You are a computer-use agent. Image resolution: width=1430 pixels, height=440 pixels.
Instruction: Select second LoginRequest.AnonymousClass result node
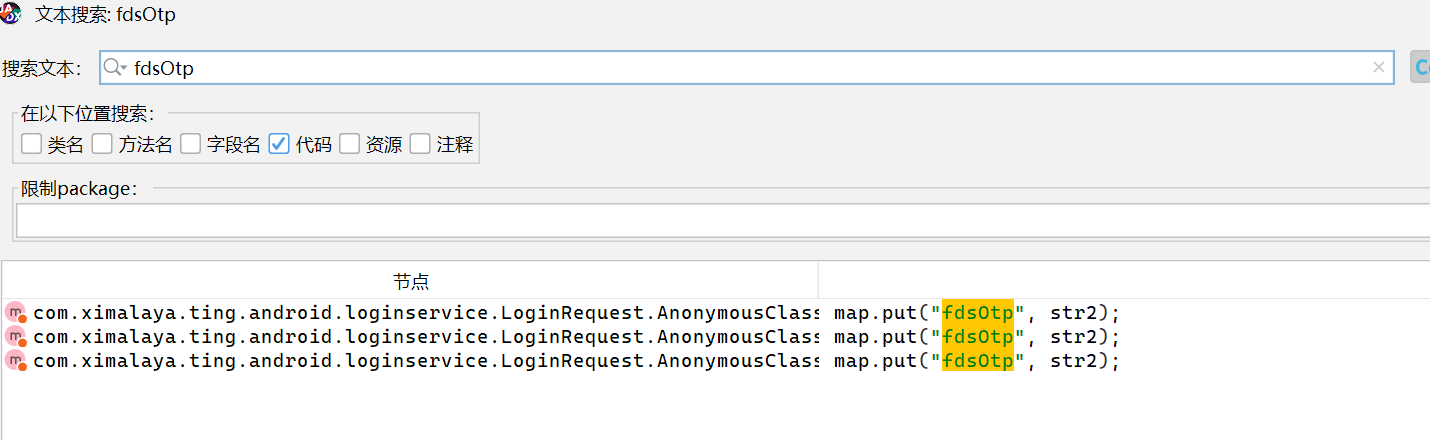425,336
